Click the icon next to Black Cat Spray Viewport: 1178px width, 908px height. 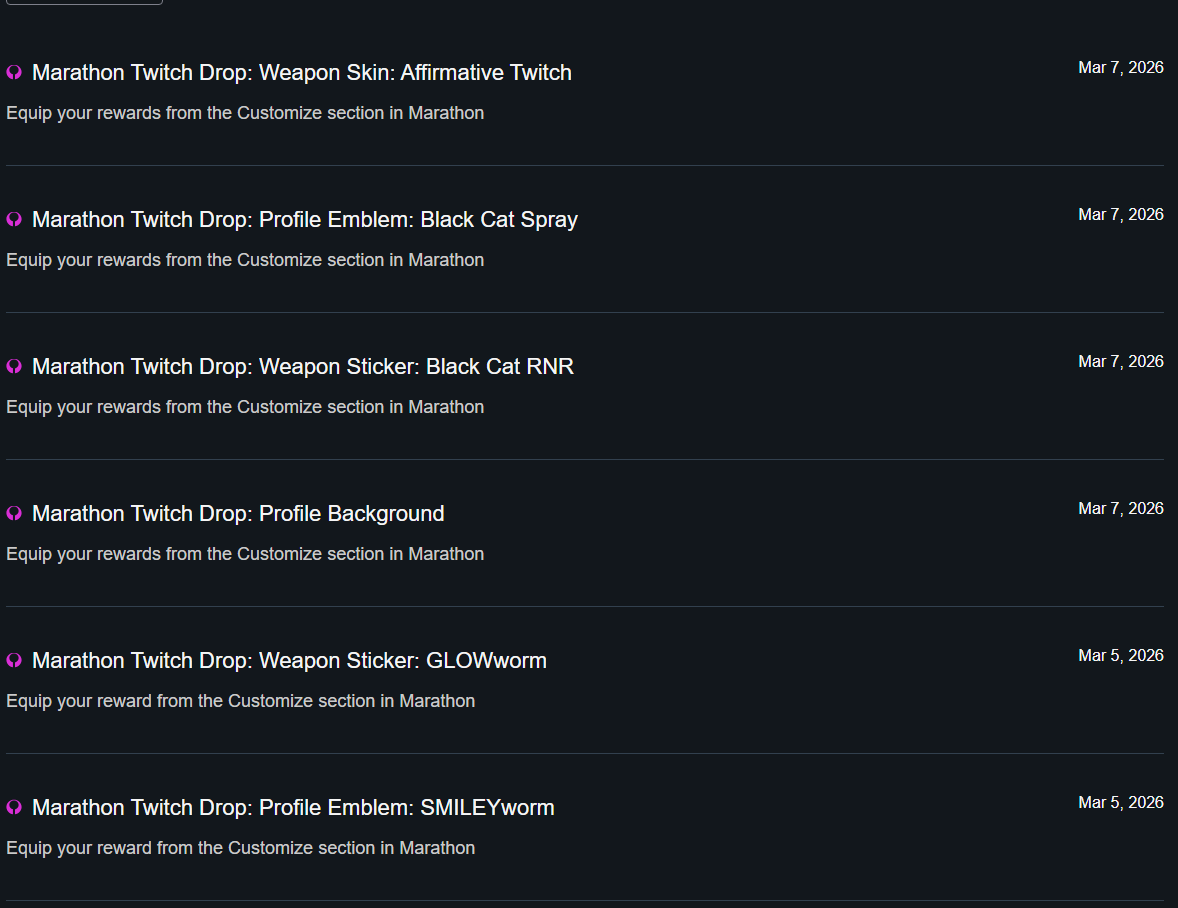click(14, 220)
